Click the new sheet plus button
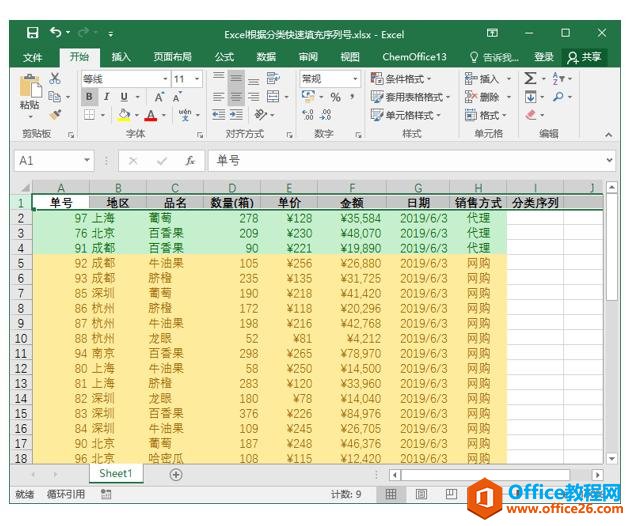Viewport: 630px width, 526px height. tap(176, 475)
